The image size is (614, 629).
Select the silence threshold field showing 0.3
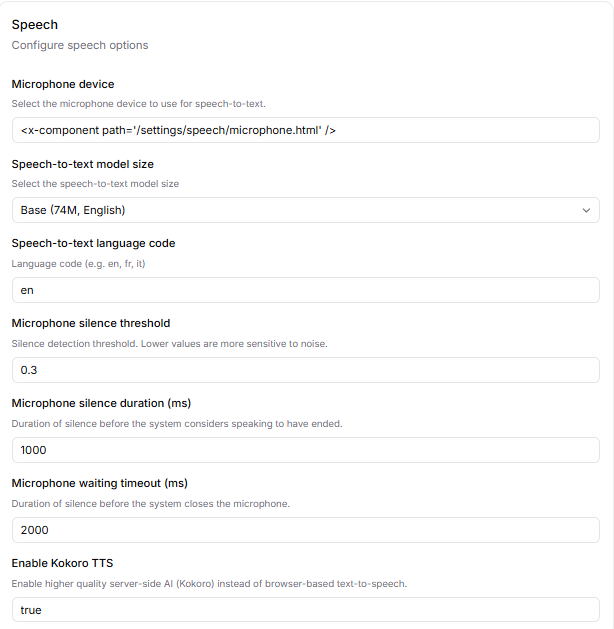(305, 370)
